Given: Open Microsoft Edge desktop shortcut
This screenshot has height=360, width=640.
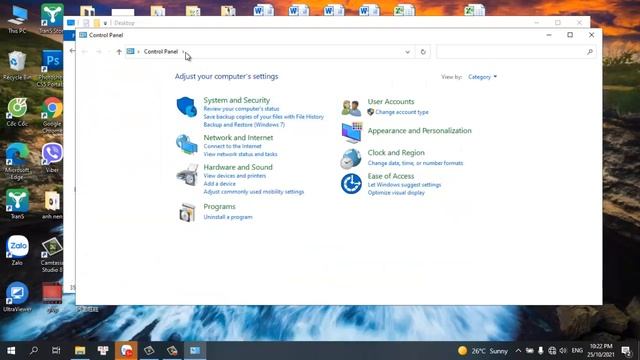Looking at the screenshot, I should coord(17,162).
